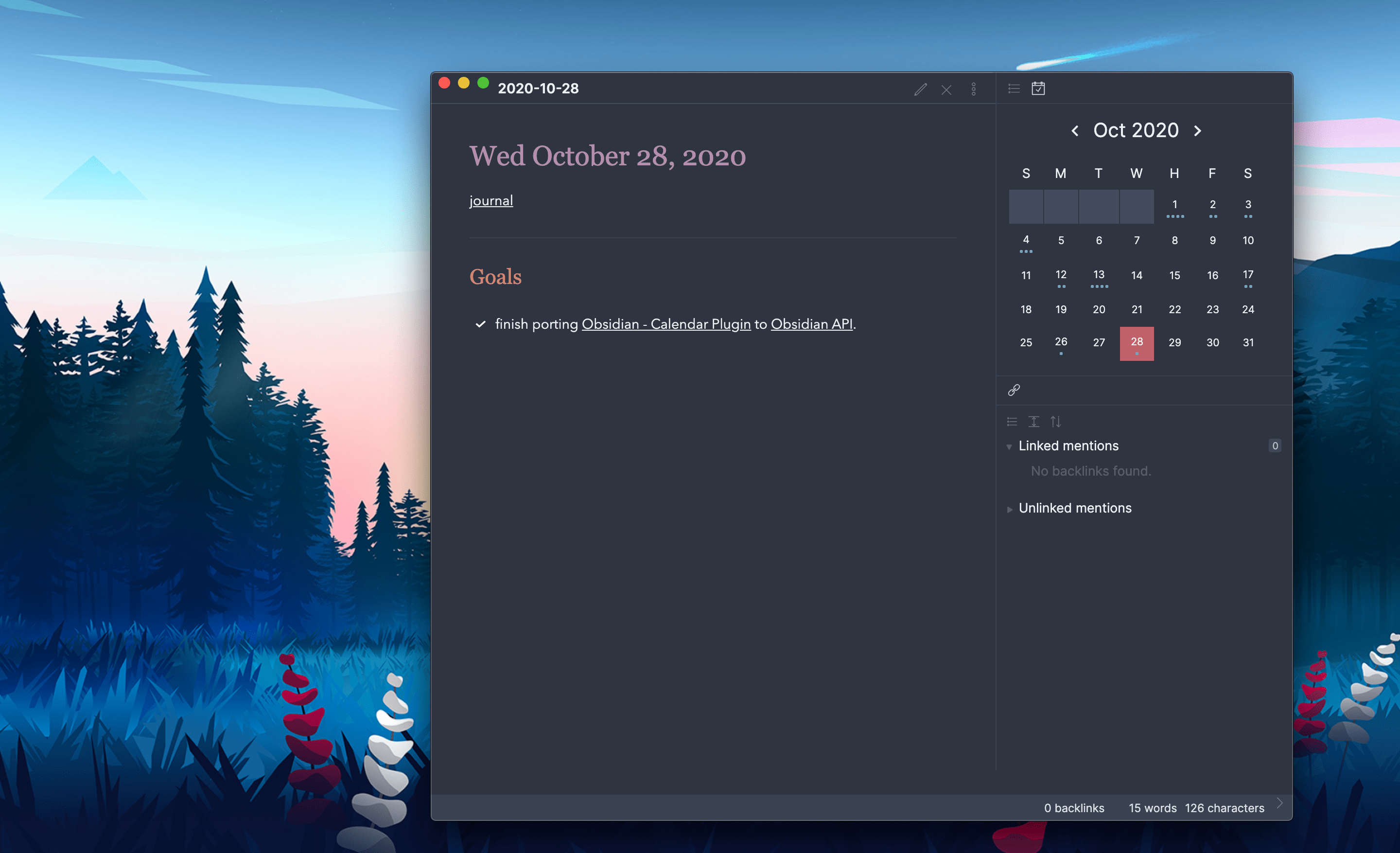Select day 13 on the calendar
1400x853 pixels.
[x=1099, y=274]
